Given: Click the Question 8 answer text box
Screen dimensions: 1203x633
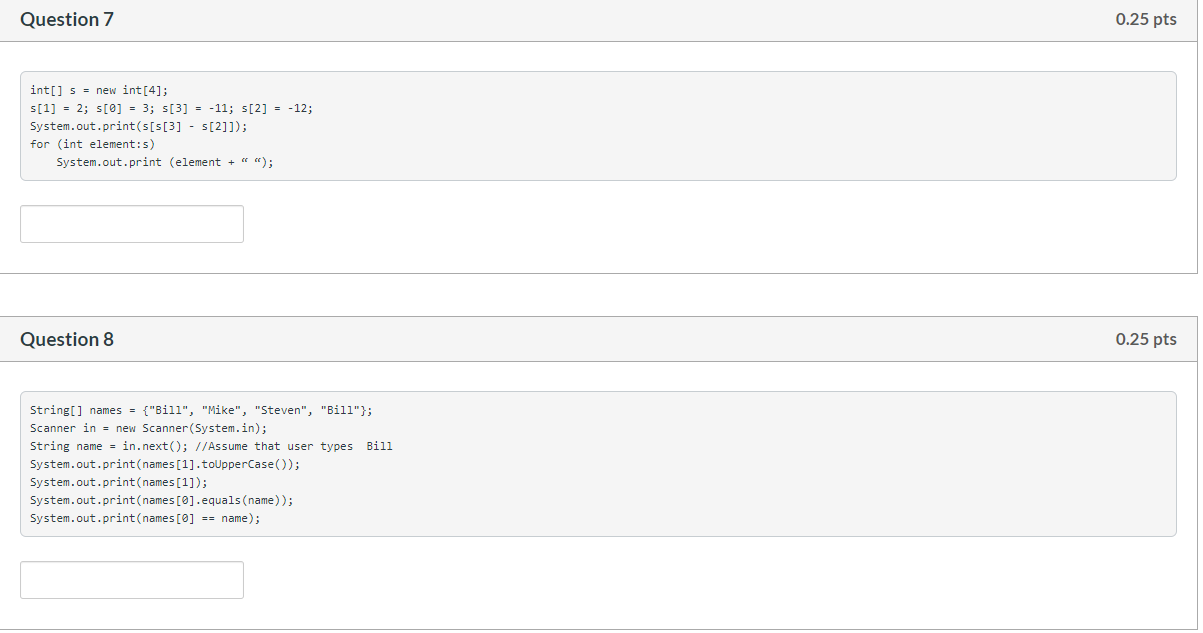Looking at the screenshot, I should pyautogui.click(x=132, y=580).
